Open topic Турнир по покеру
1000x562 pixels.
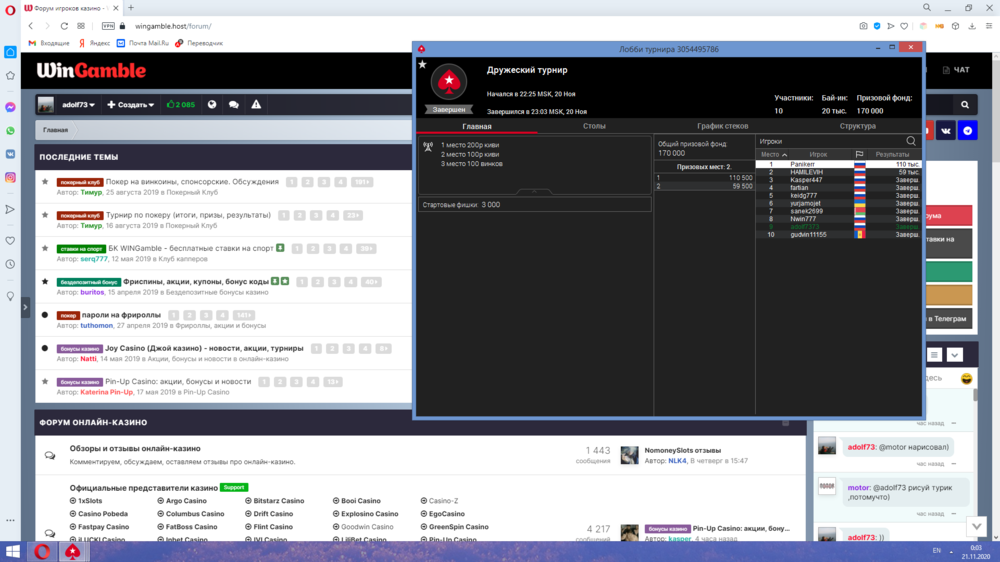point(189,215)
